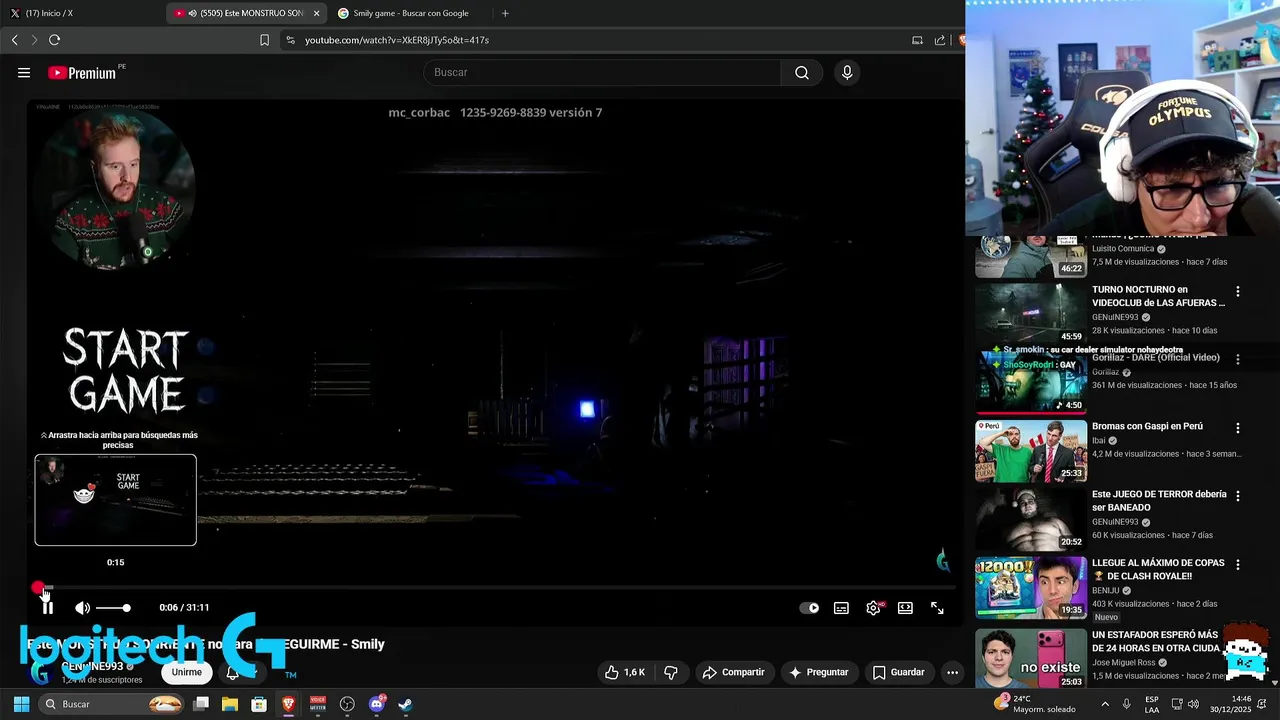The height and width of the screenshot is (720, 1280).
Task: Open Microsoft Store from taskbar
Action: (259, 704)
